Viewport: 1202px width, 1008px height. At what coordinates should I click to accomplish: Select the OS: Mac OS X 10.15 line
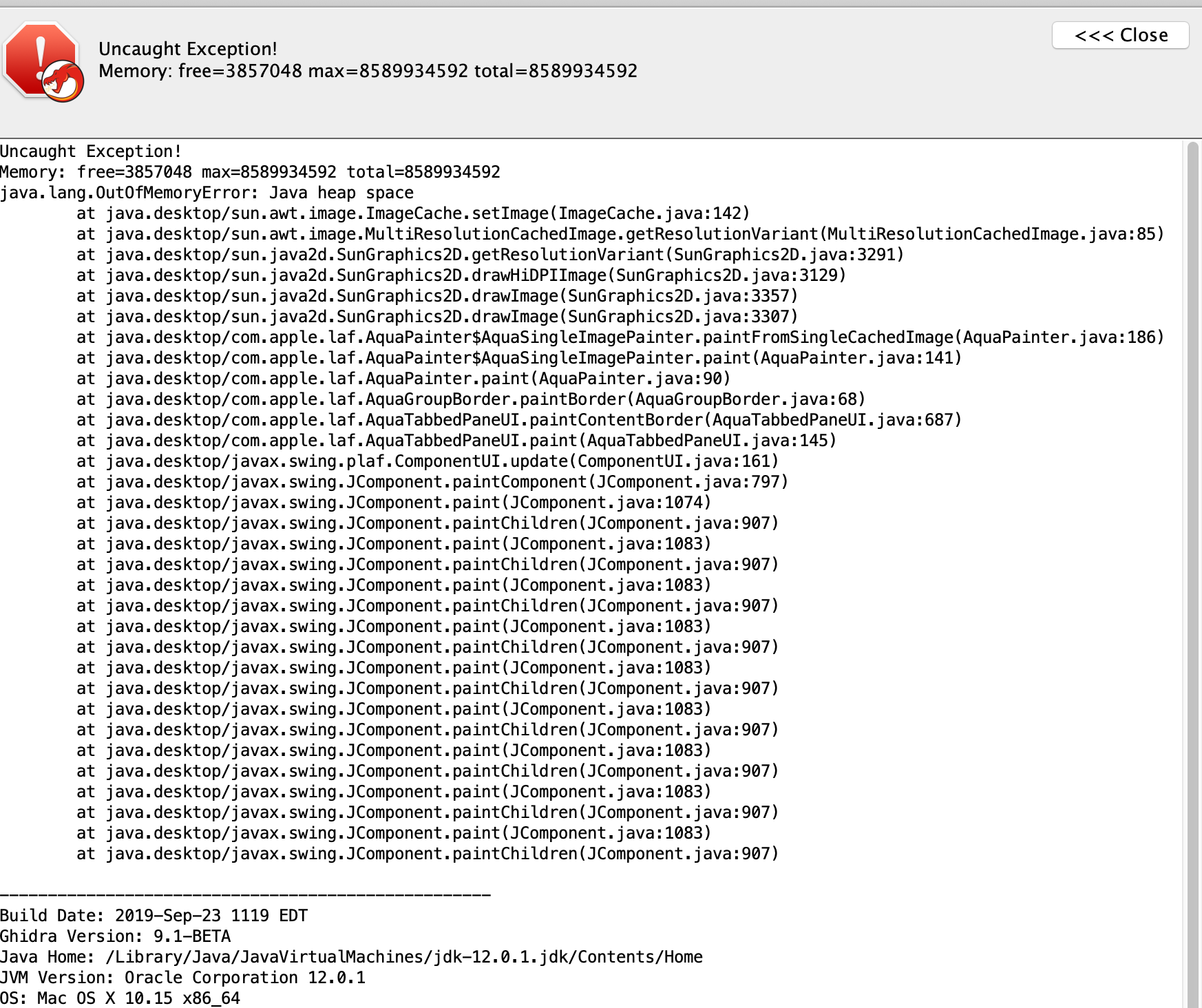[x=120, y=998]
